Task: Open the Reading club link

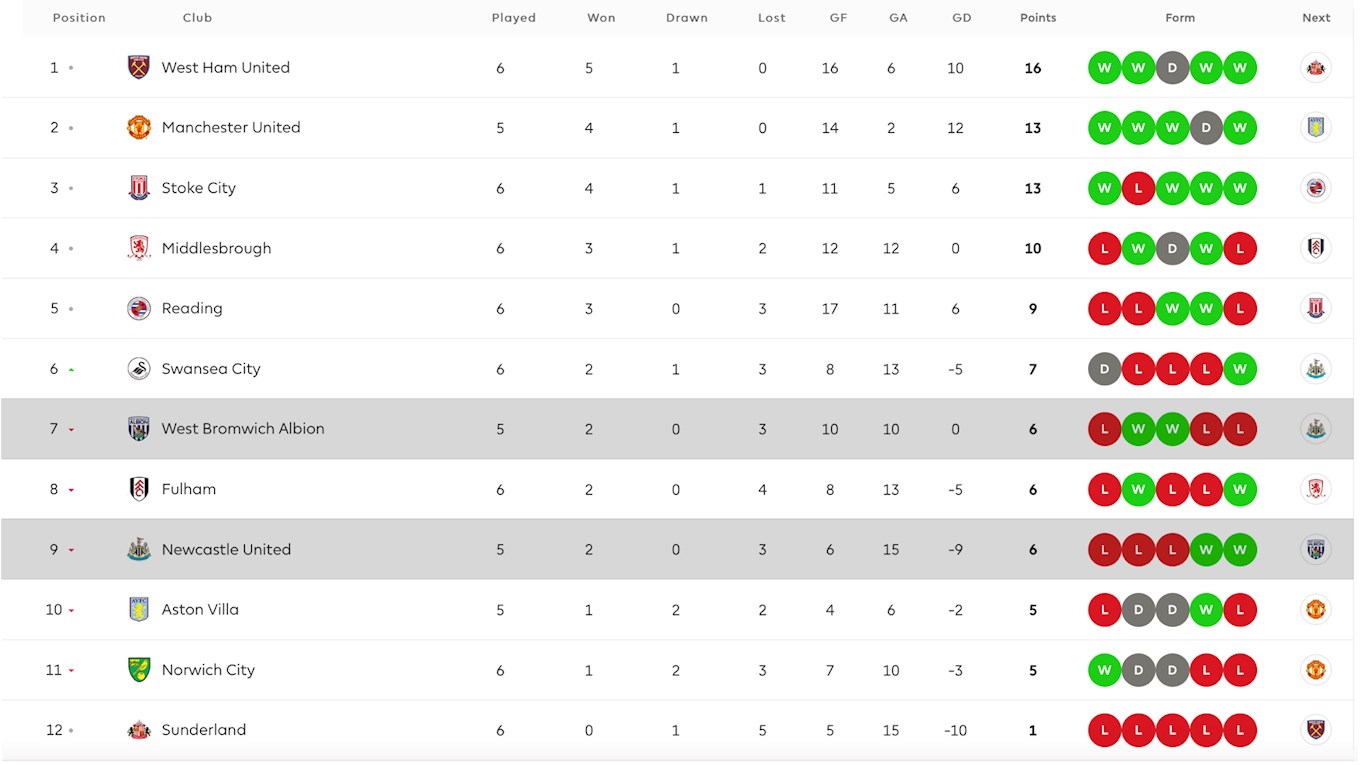Action: (192, 308)
